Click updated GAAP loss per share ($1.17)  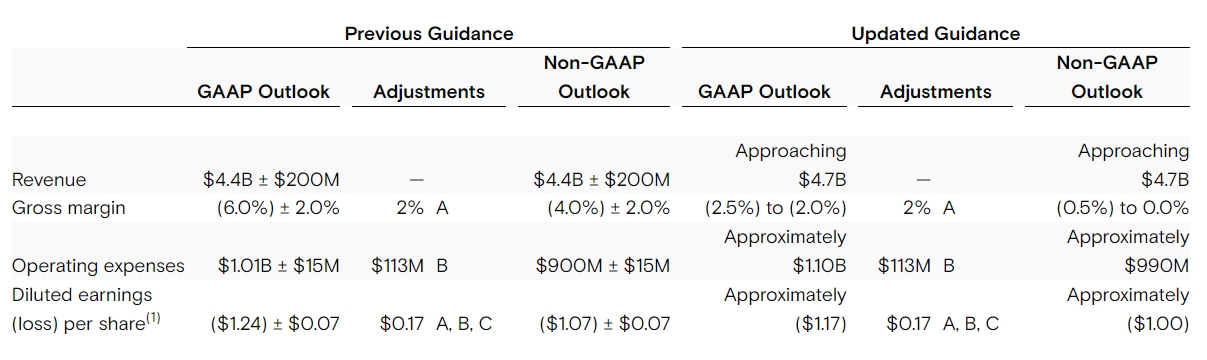point(819,324)
